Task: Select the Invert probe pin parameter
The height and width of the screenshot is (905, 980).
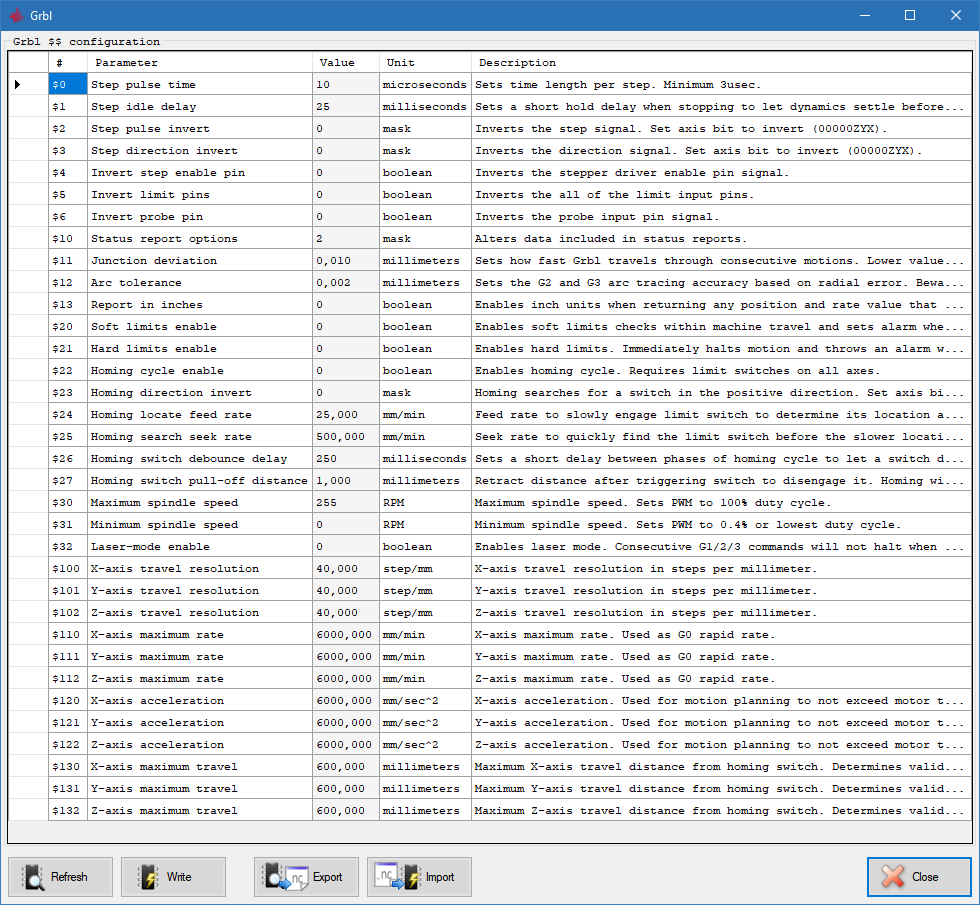Action: point(200,216)
